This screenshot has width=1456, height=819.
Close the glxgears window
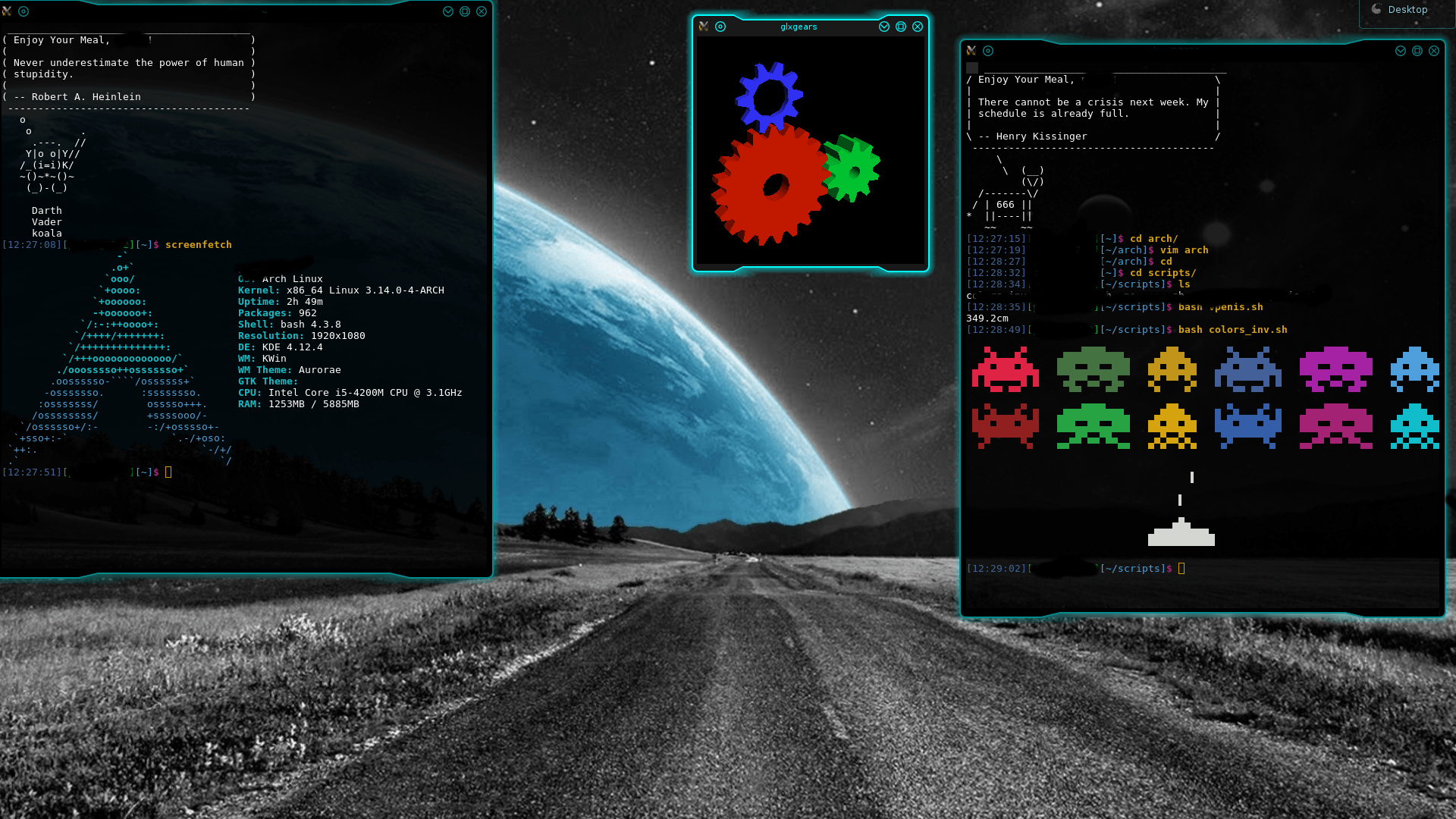[918, 27]
